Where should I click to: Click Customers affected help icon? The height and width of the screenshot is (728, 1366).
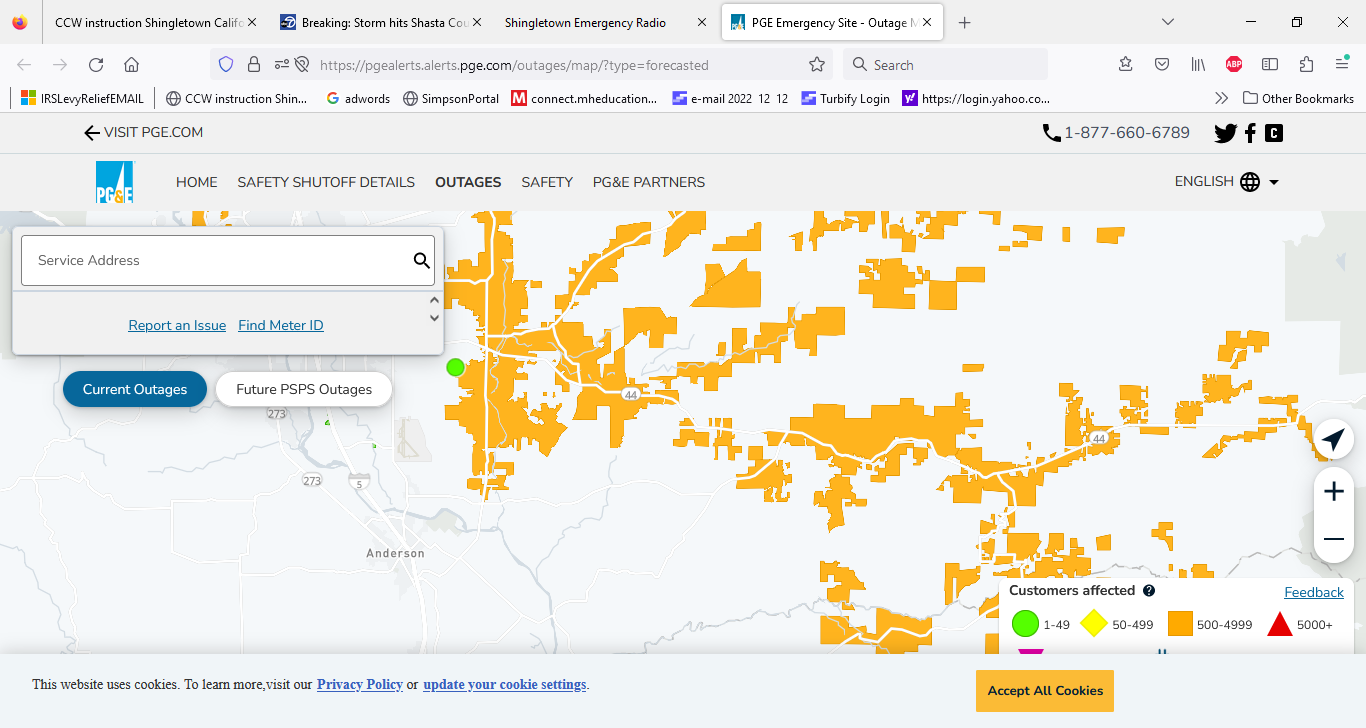click(1149, 591)
